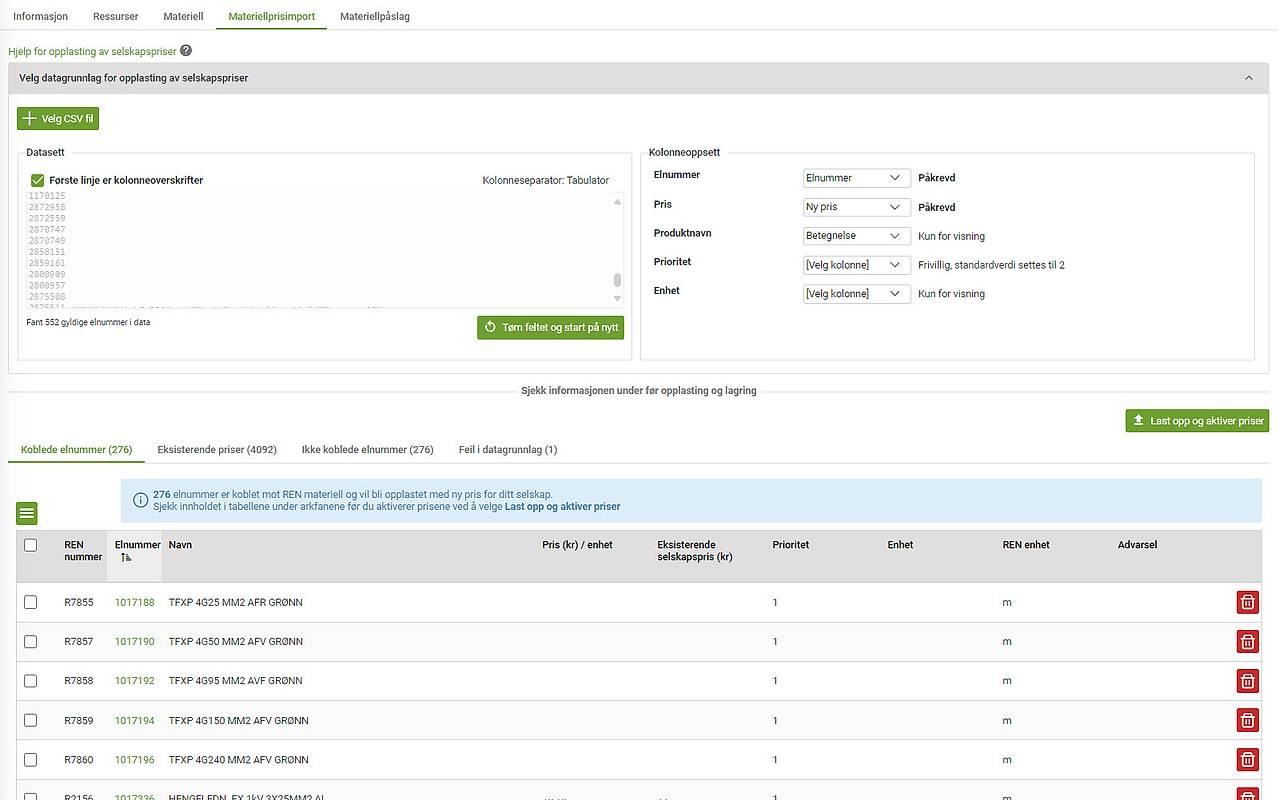Image resolution: width=1283 pixels, height=800 pixels.
Task: Check the row R7857 checkbox
Action: pyautogui.click(x=30, y=641)
